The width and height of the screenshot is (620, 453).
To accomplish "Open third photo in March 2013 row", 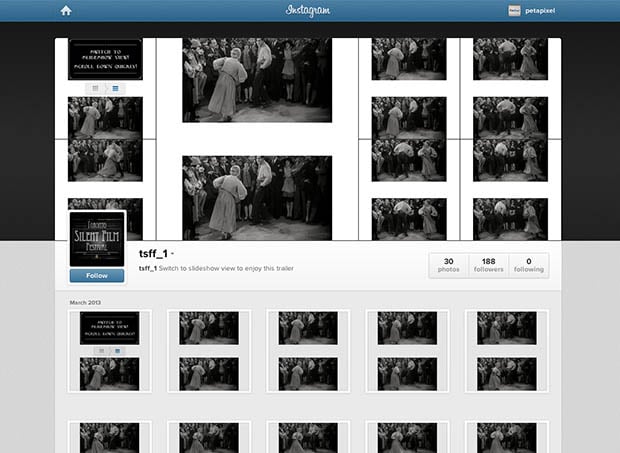I will click(308, 351).
